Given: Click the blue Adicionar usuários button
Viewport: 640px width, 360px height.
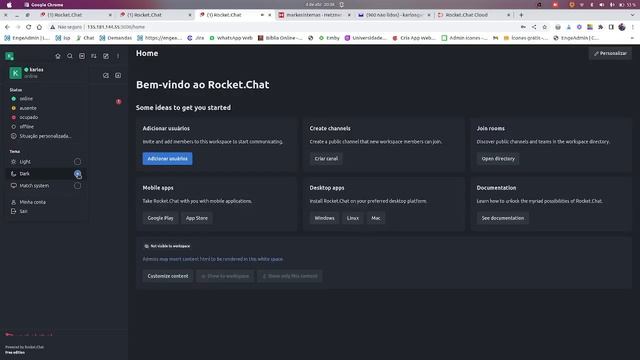Looking at the screenshot, I should pos(167,159).
